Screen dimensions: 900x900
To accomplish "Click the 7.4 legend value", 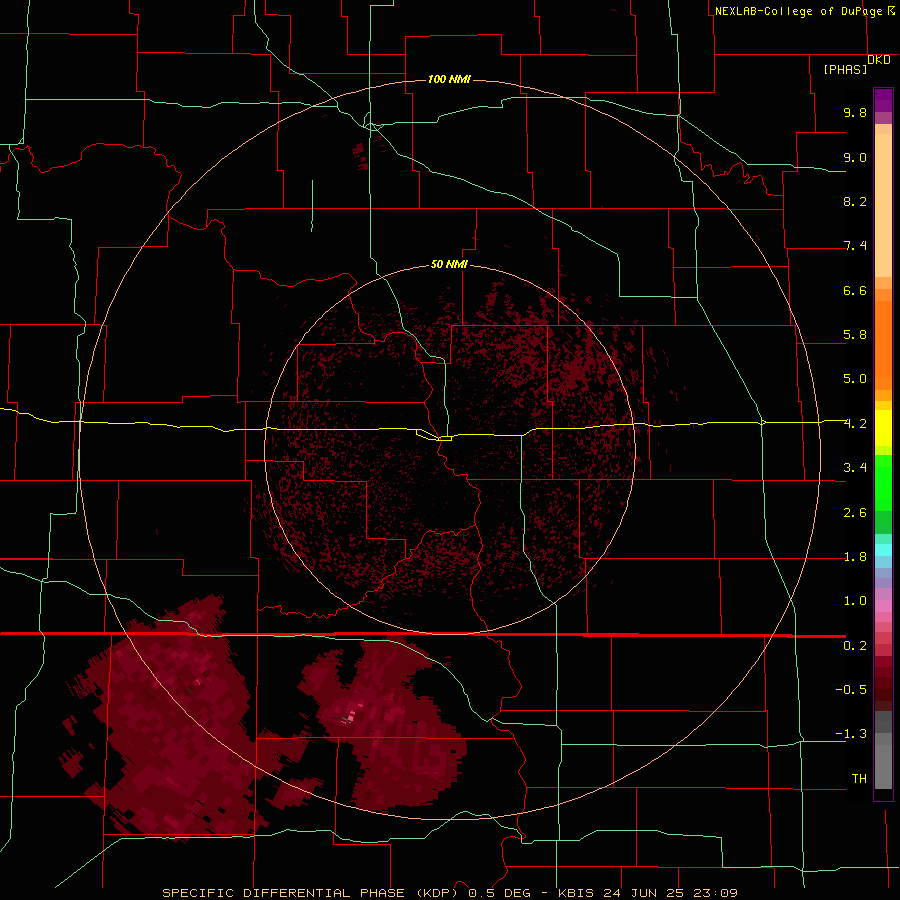I will click(855, 246).
